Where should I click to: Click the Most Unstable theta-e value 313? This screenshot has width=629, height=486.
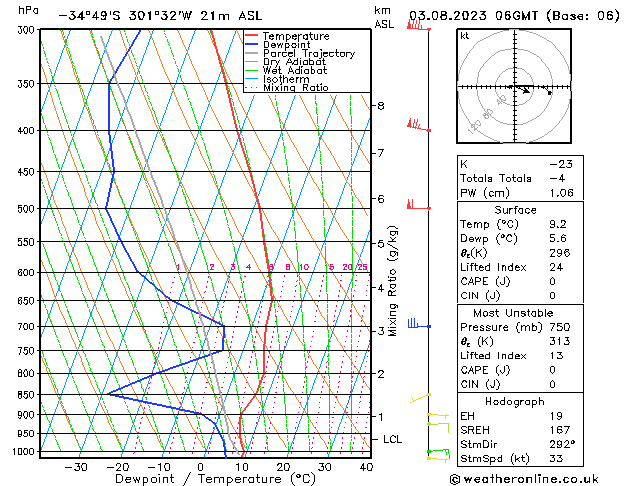[x=560, y=341]
